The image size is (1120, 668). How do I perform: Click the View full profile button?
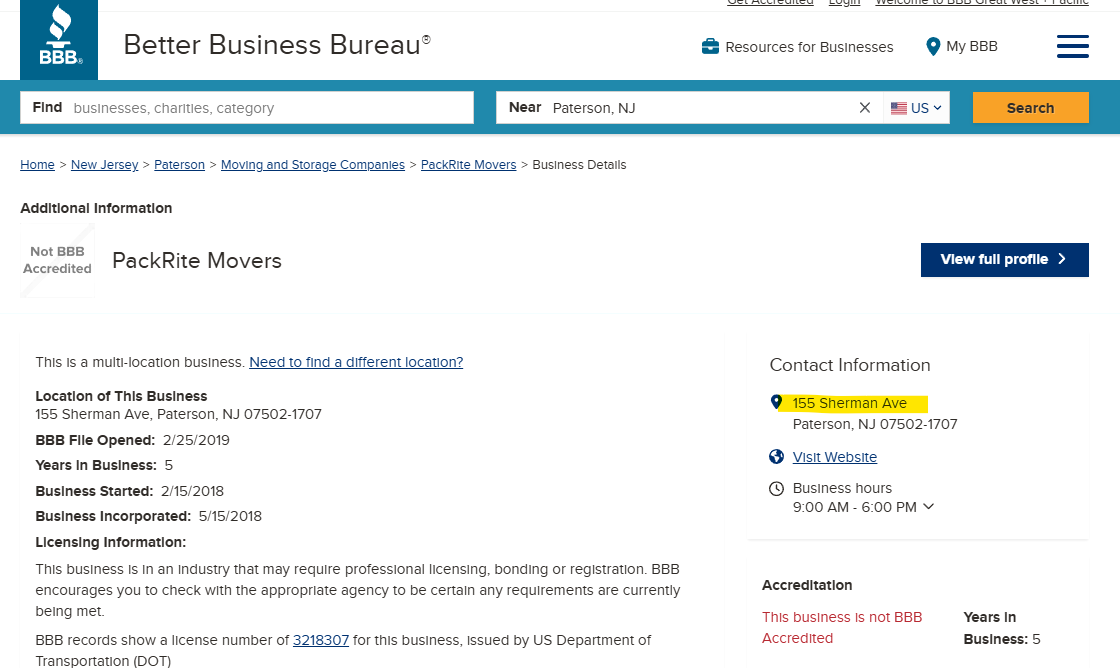pyautogui.click(x=1004, y=259)
